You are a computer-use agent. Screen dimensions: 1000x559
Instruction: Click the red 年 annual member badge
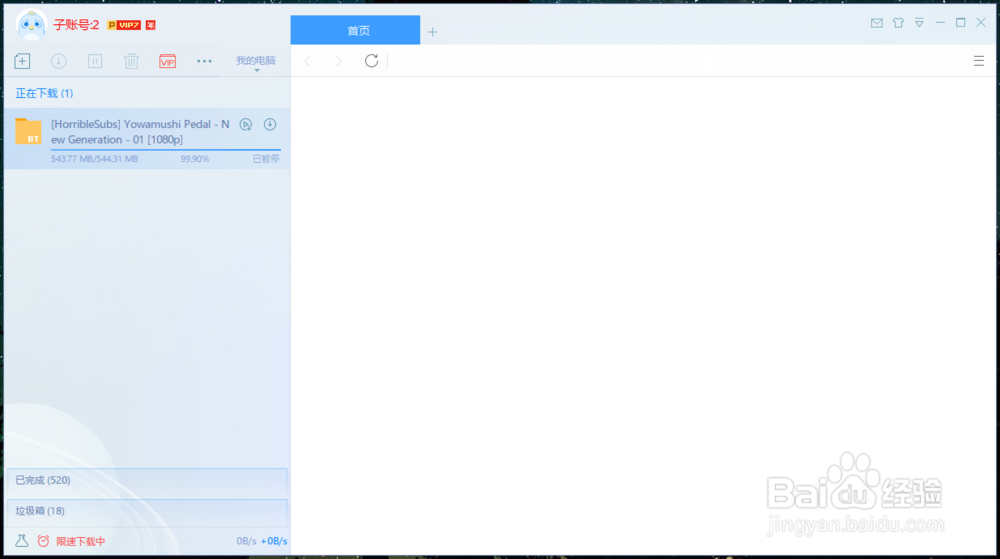(151, 25)
